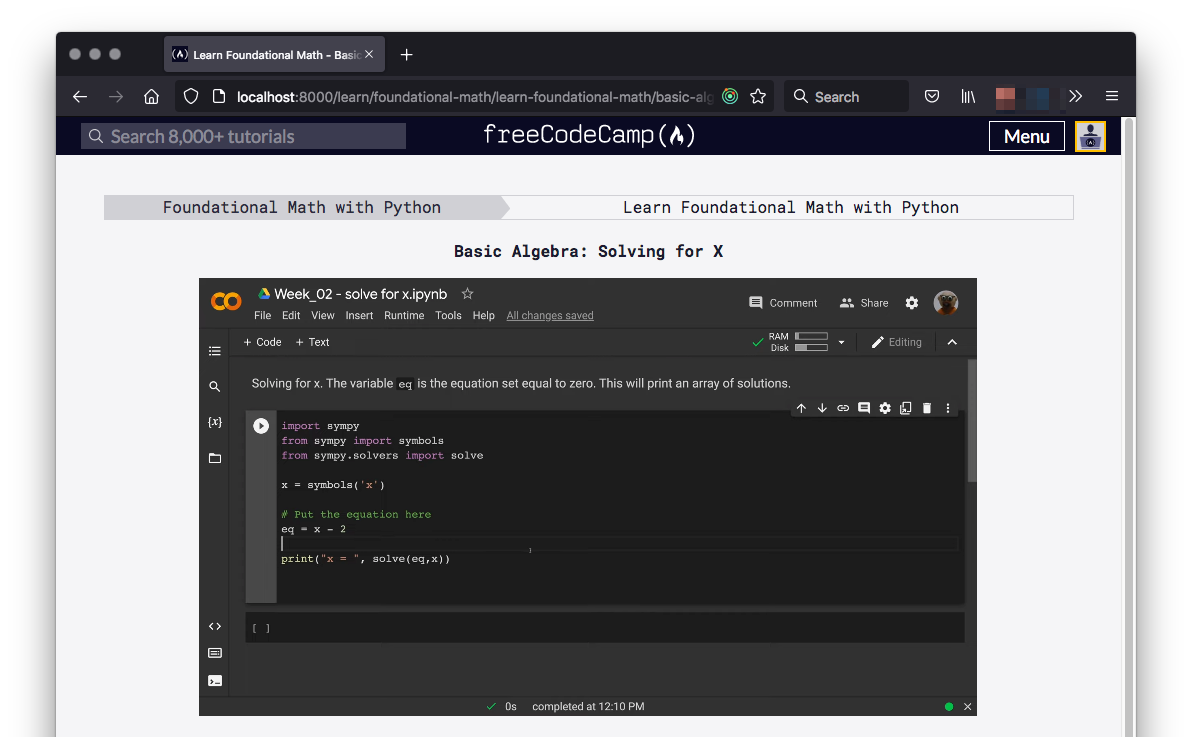Copy link to the cell

[843, 407]
